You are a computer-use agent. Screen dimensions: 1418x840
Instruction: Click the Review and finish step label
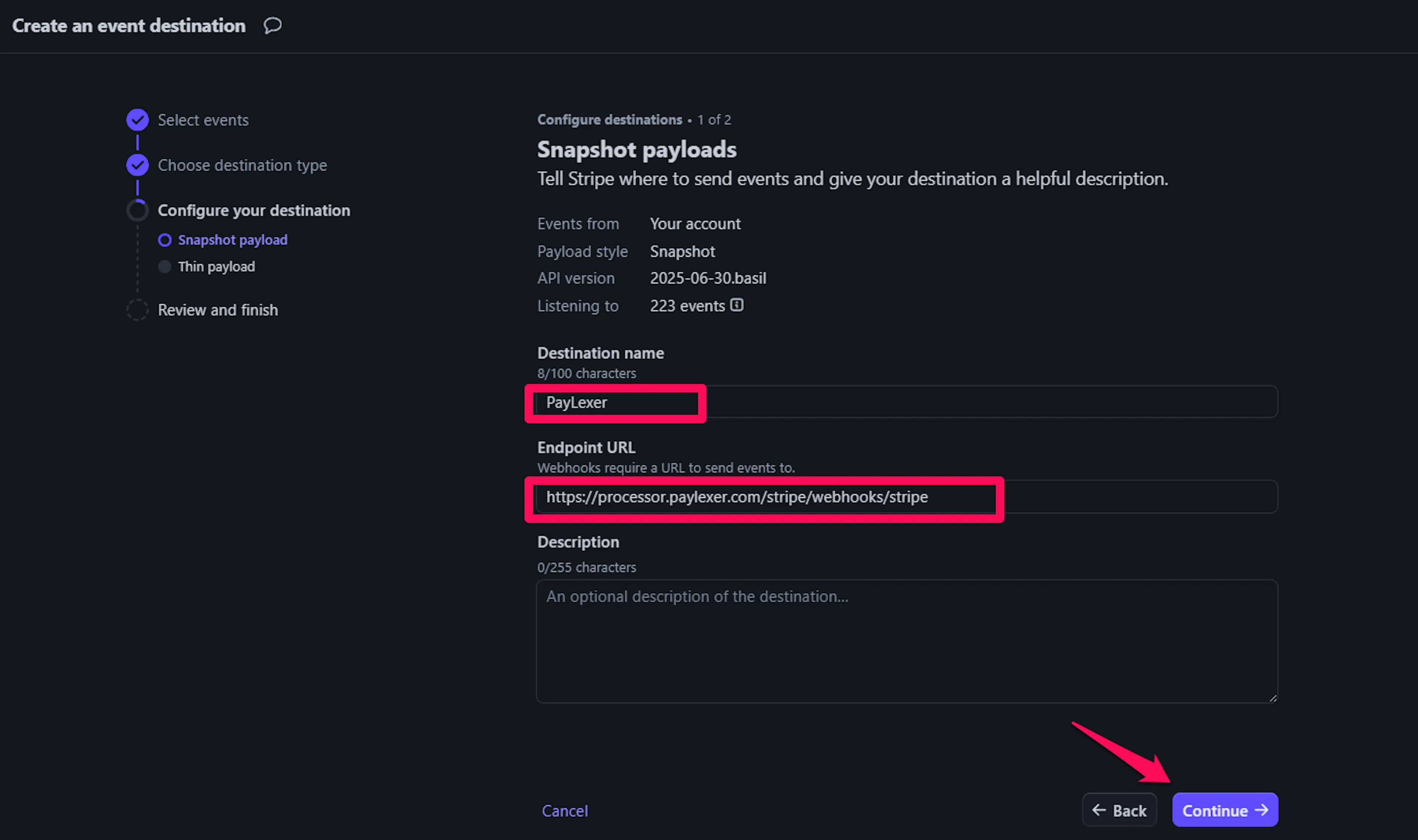tap(218, 310)
